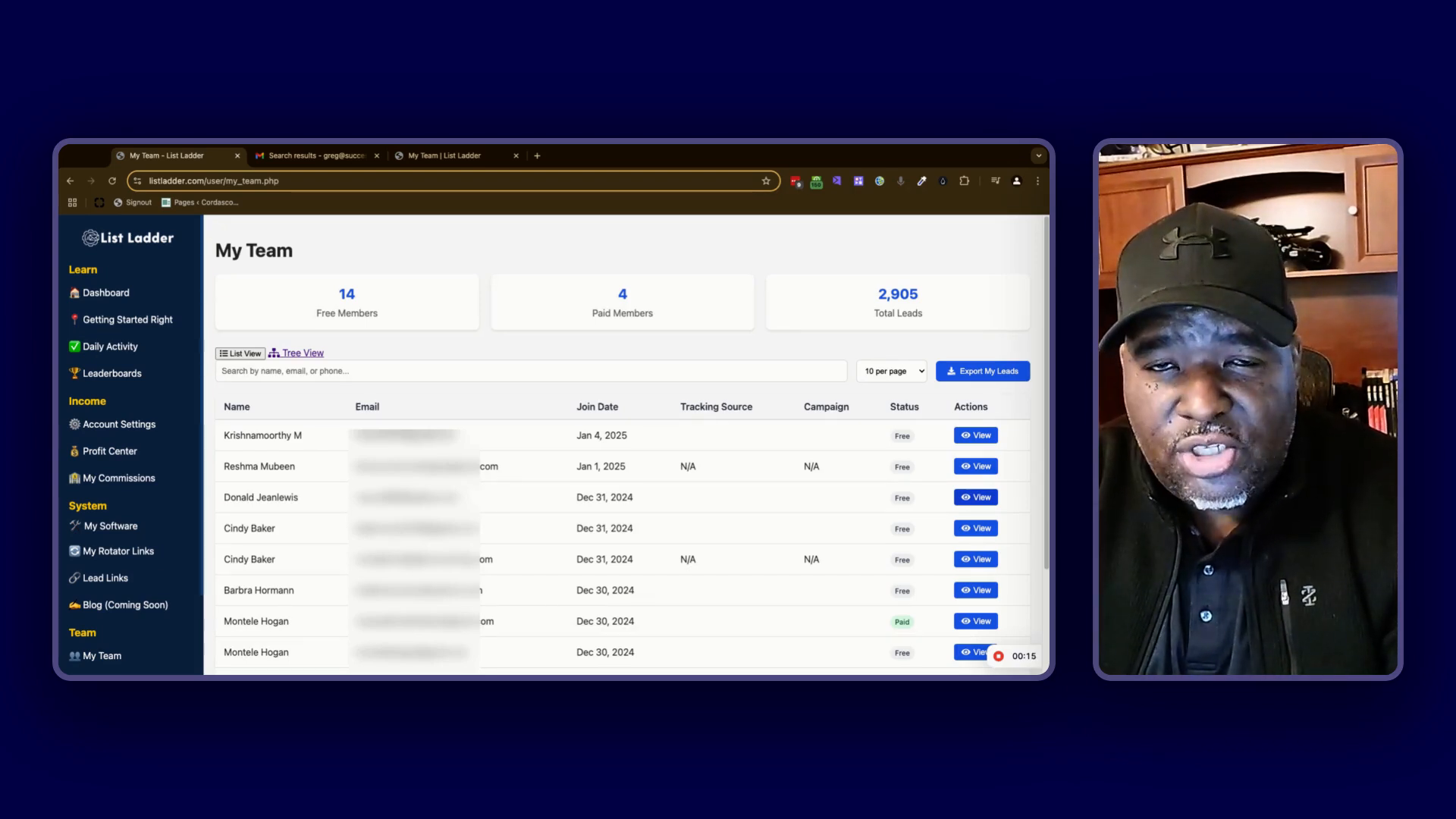Open site information icon in address bar
1456x819 pixels.
click(137, 181)
